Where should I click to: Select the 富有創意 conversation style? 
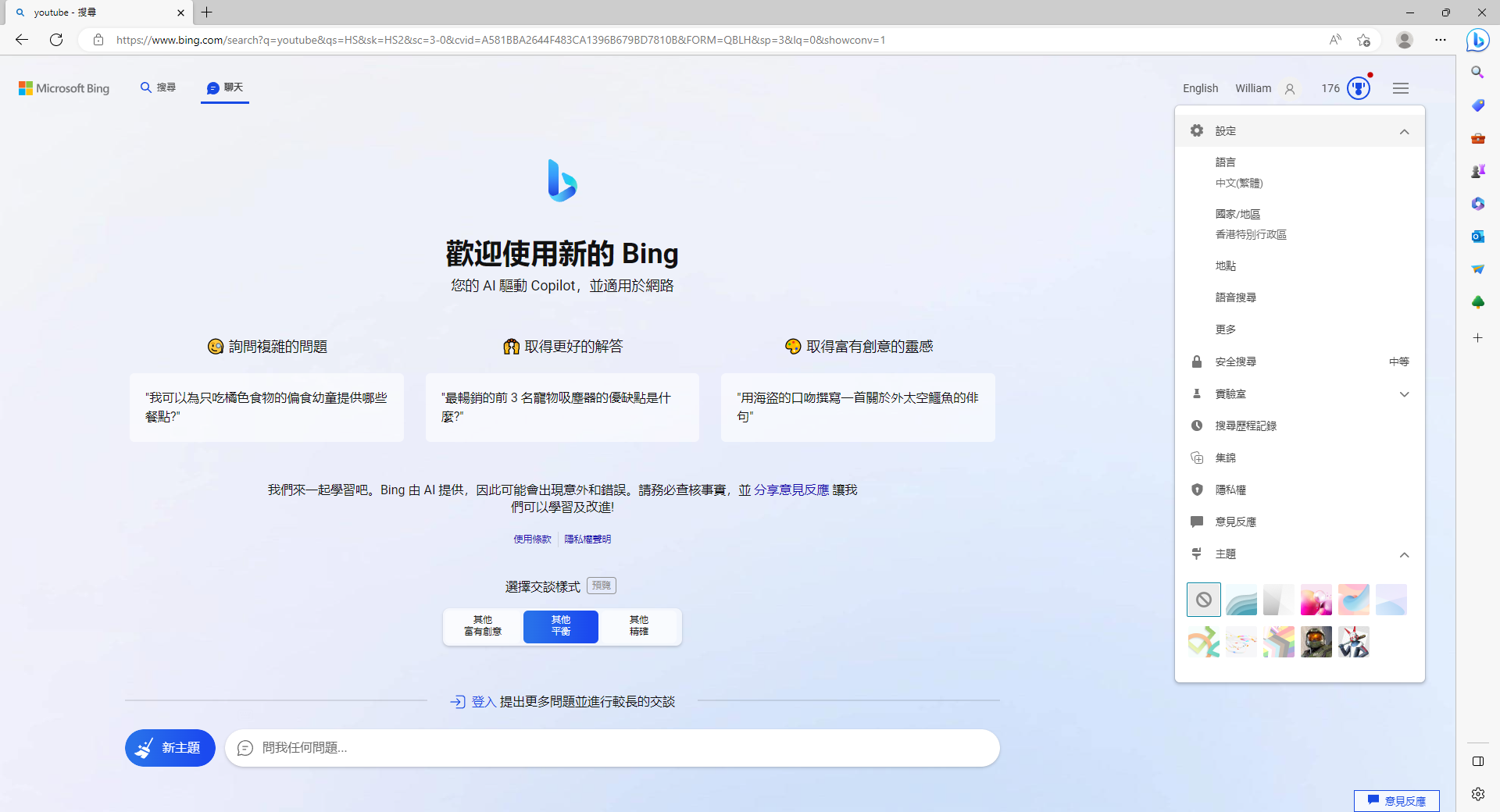coord(483,626)
